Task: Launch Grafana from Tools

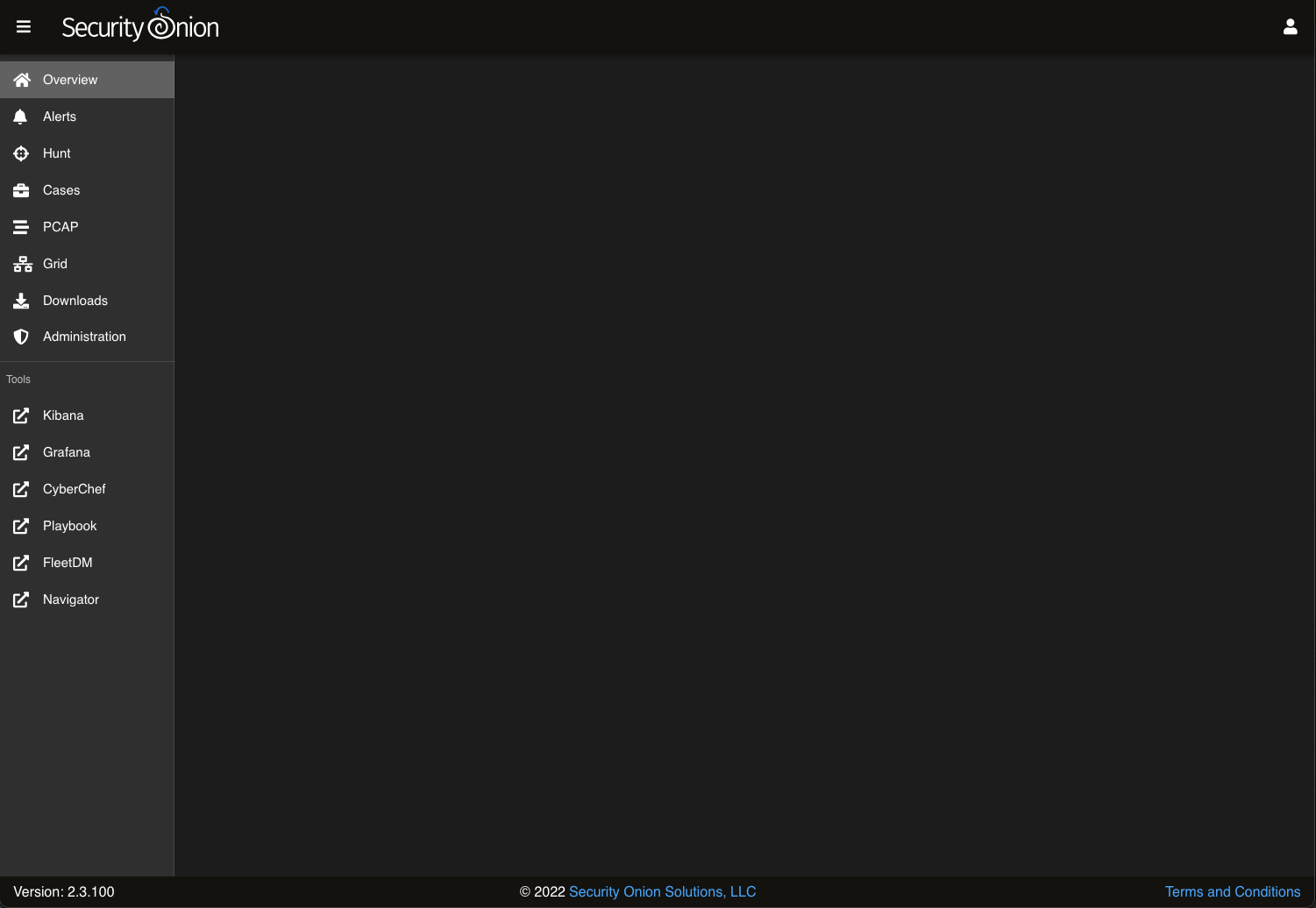Action: 87,452
